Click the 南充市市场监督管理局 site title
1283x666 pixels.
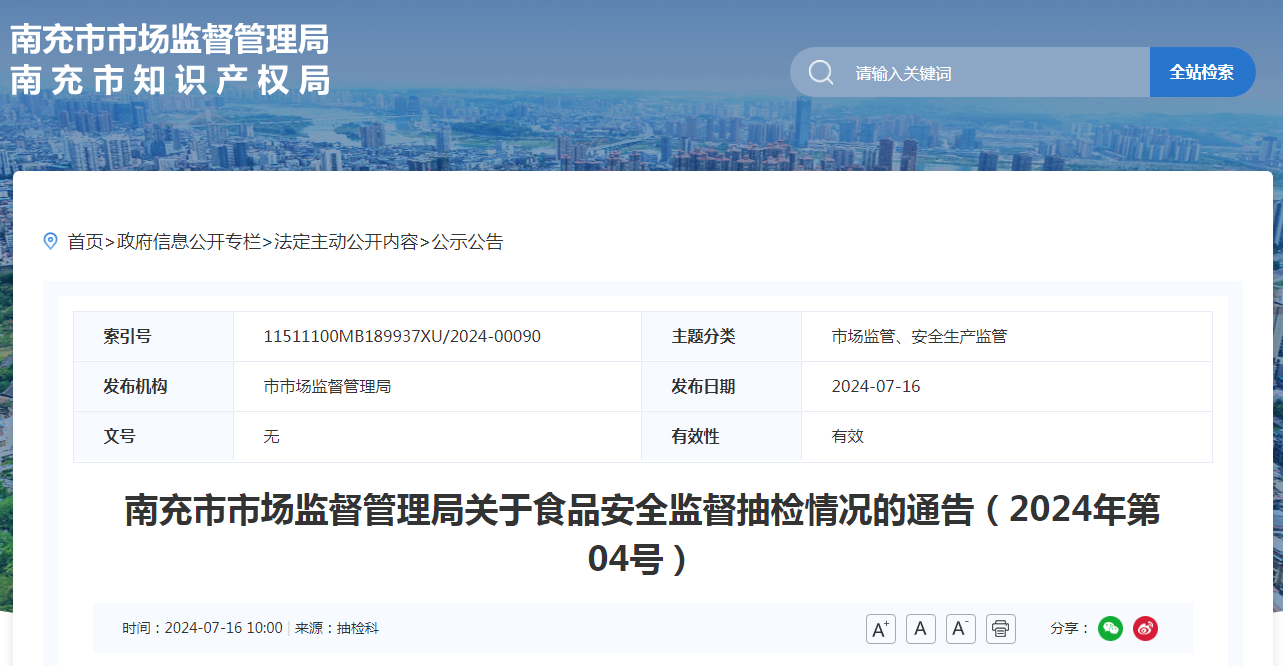[170, 40]
